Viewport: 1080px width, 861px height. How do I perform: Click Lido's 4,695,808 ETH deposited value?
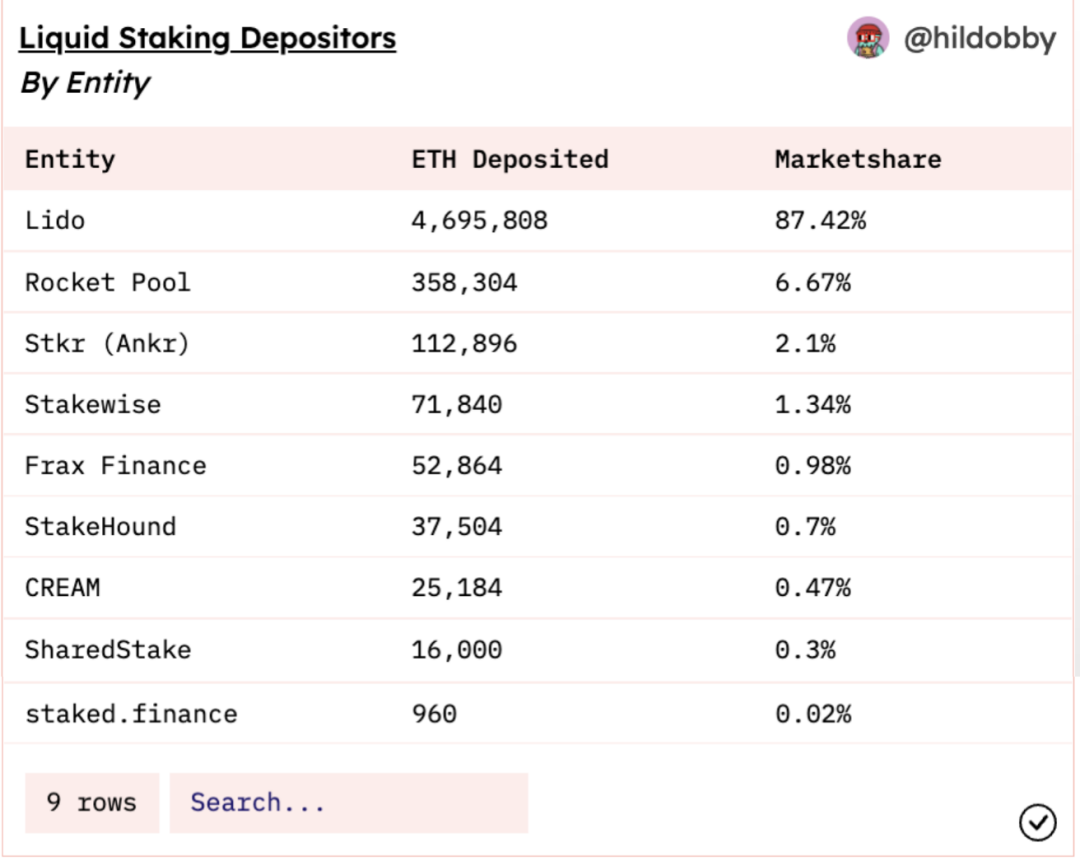tap(479, 220)
